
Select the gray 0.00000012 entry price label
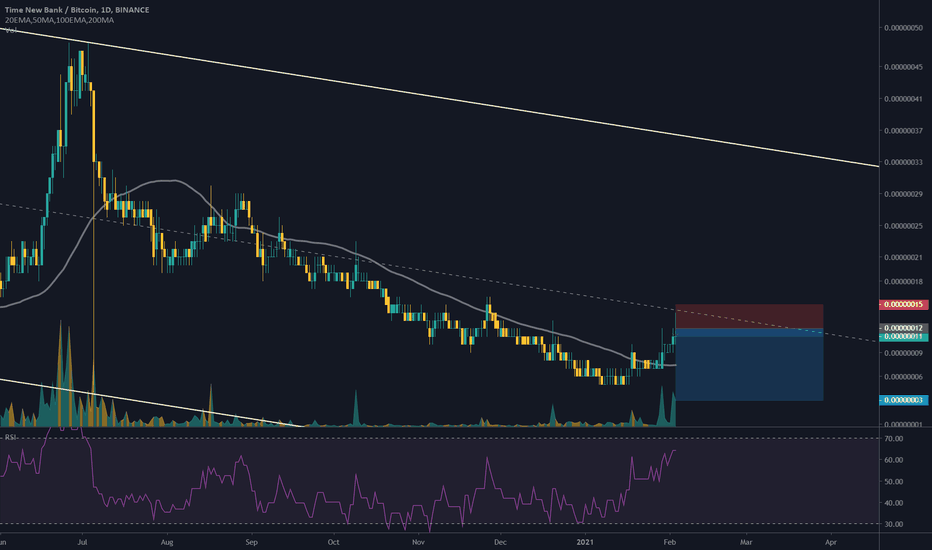pyautogui.click(x=903, y=328)
